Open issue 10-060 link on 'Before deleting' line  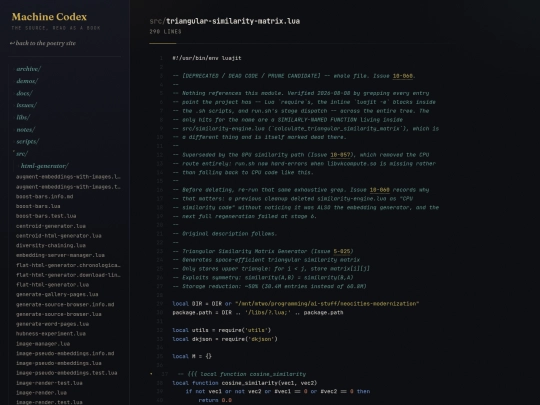click(380, 190)
